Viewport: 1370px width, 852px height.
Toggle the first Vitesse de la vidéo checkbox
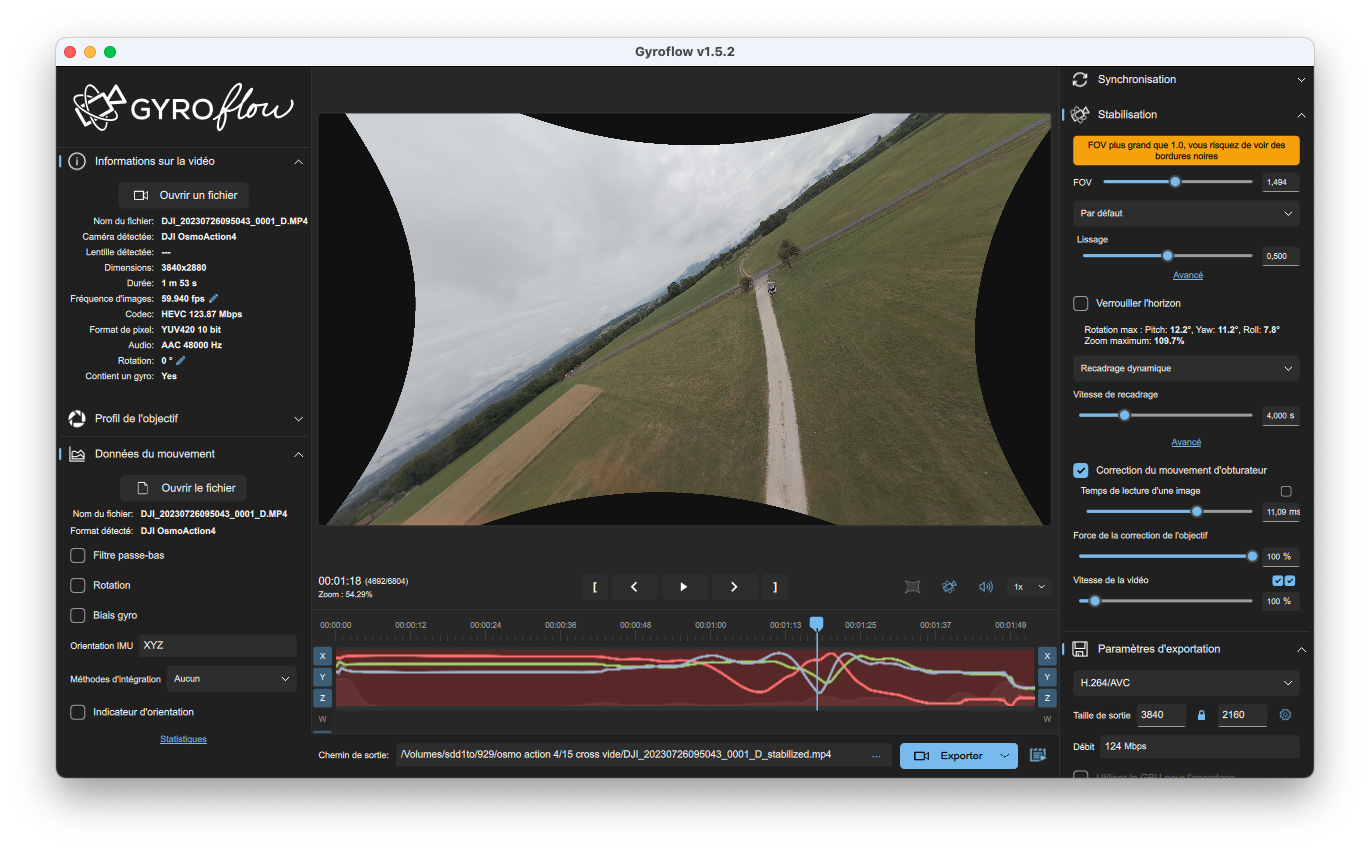point(1278,580)
